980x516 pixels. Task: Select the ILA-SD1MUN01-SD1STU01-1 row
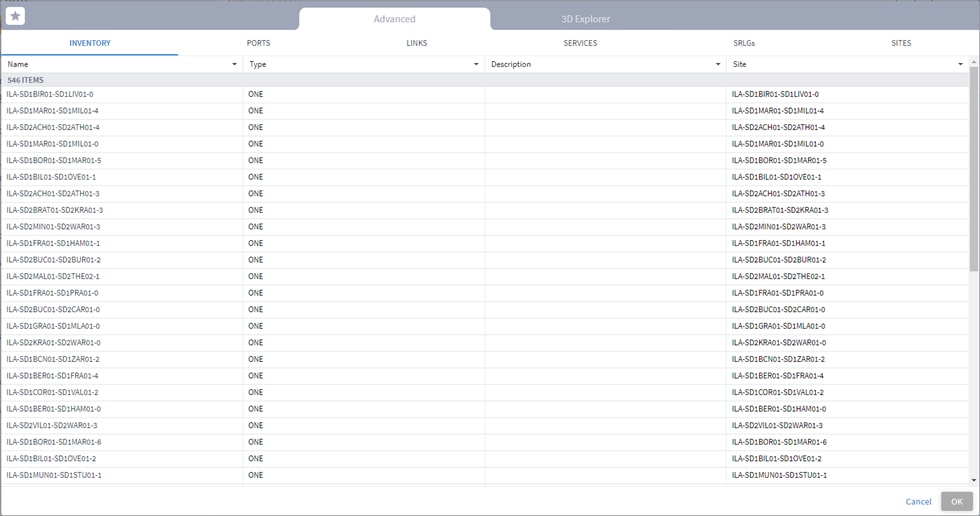484,475
